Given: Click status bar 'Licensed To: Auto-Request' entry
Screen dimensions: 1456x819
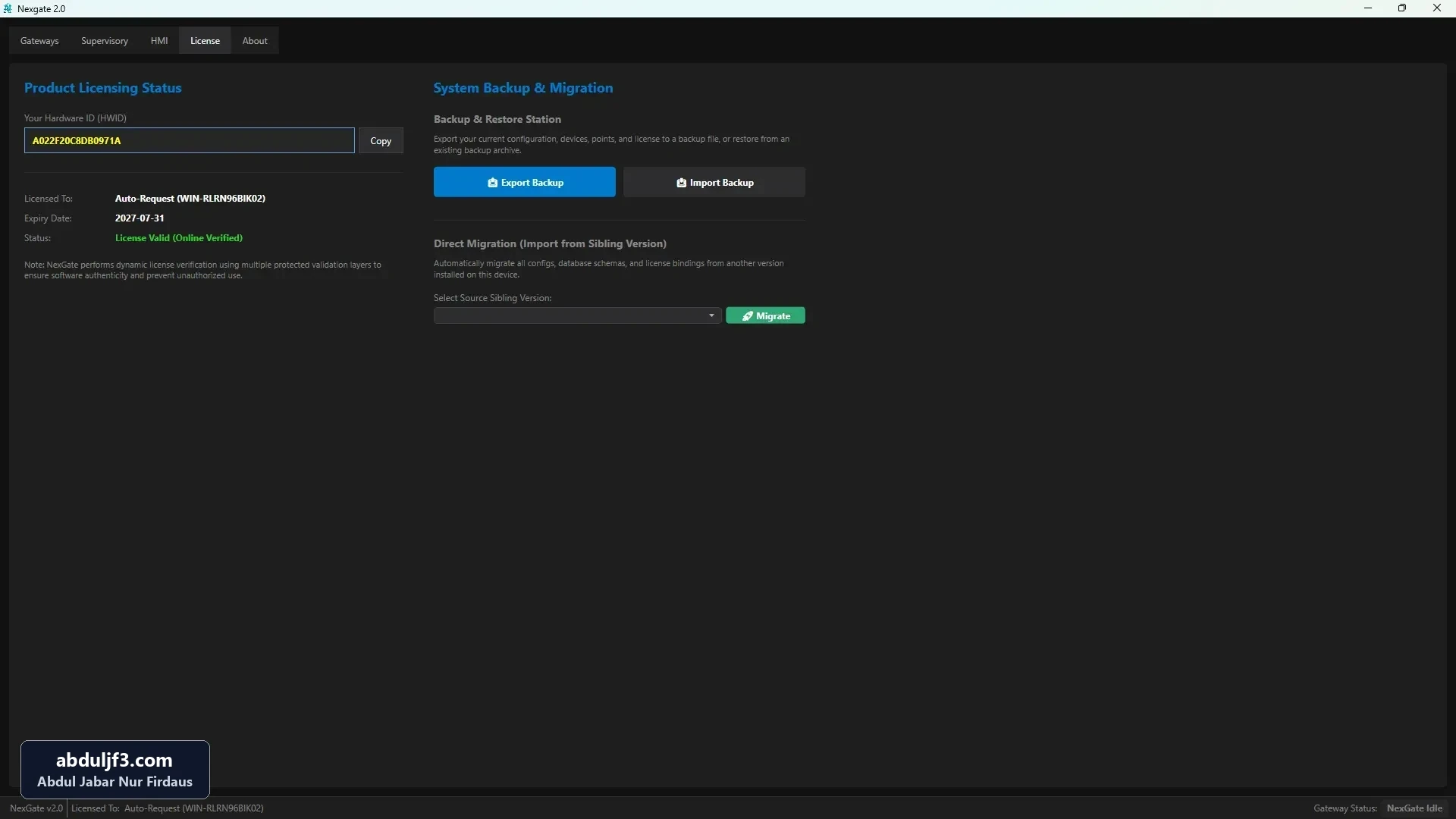Looking at the screenshot, I should point(168,808).
